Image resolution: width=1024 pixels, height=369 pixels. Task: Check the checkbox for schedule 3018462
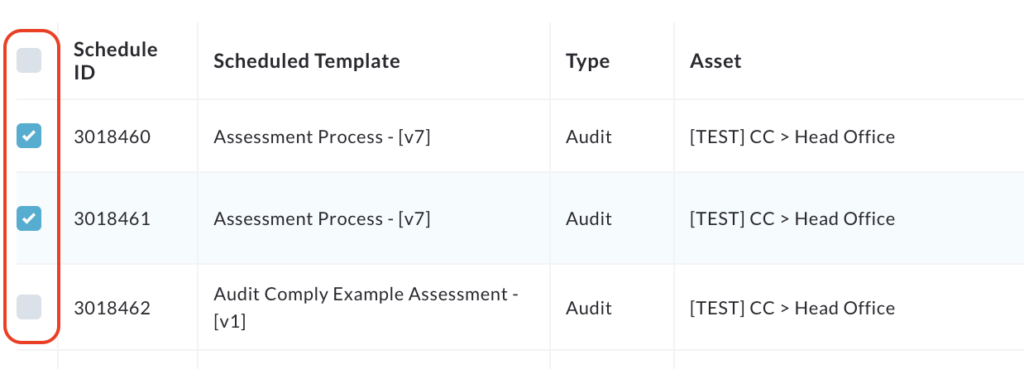[29, 307]
